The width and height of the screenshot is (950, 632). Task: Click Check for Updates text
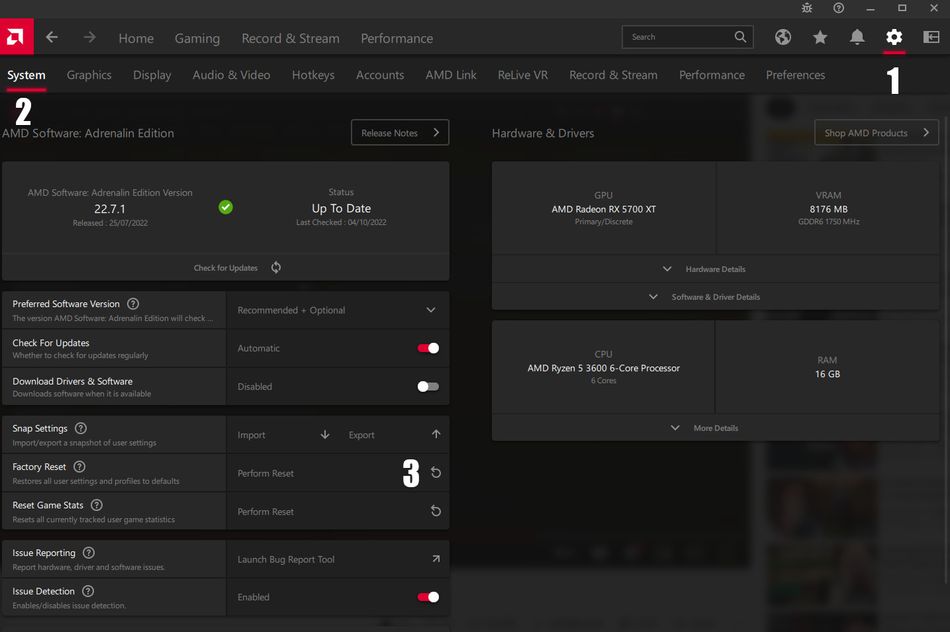click(x=225, y=268)
